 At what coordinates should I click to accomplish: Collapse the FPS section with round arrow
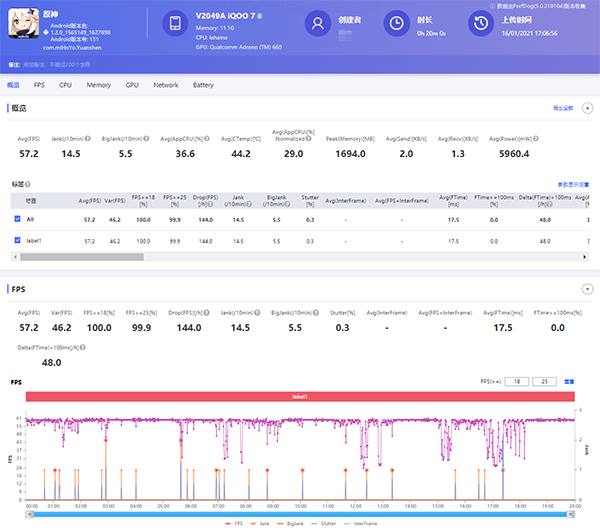pos(587,289)
